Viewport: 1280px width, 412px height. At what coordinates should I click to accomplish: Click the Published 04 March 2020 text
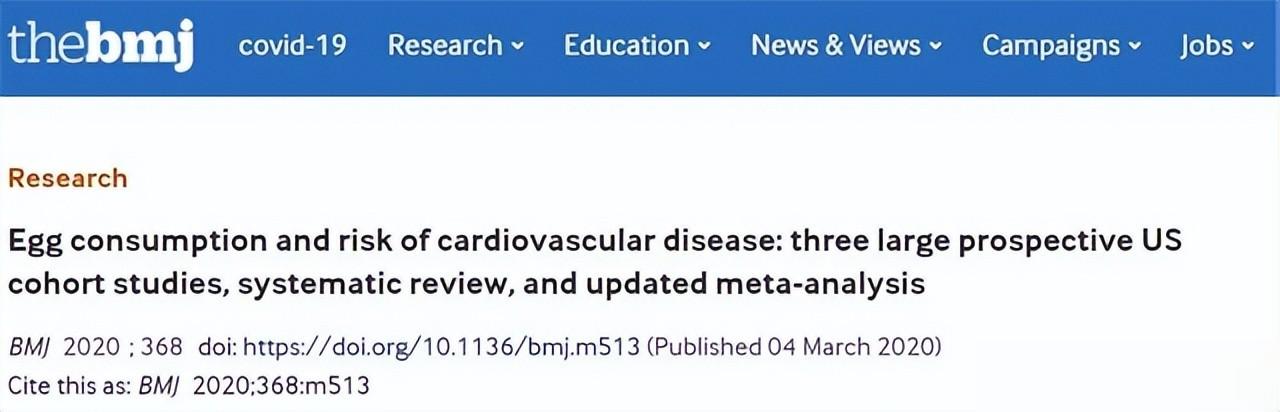click(795, 347)
